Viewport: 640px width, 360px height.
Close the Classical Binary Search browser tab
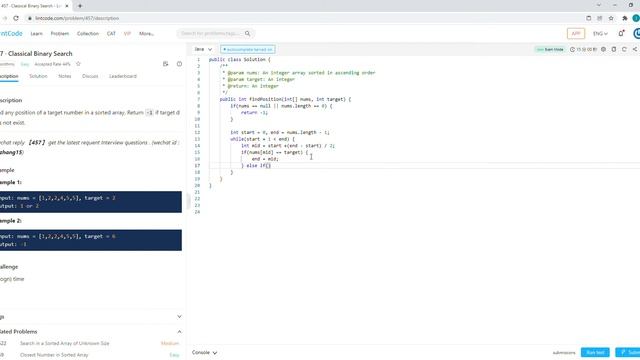pos(67,6)
